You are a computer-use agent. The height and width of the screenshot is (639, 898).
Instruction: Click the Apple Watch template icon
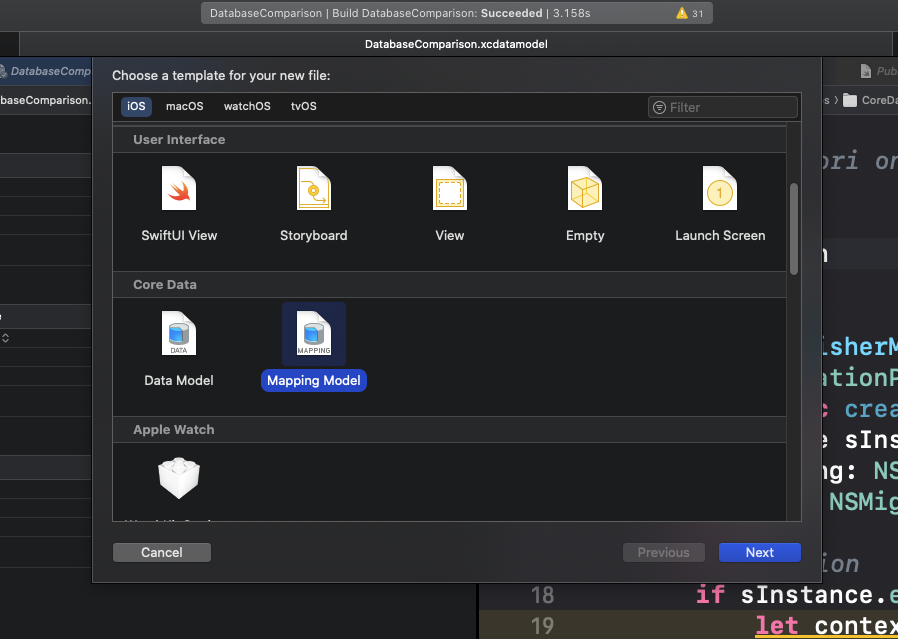coord(178,478)
